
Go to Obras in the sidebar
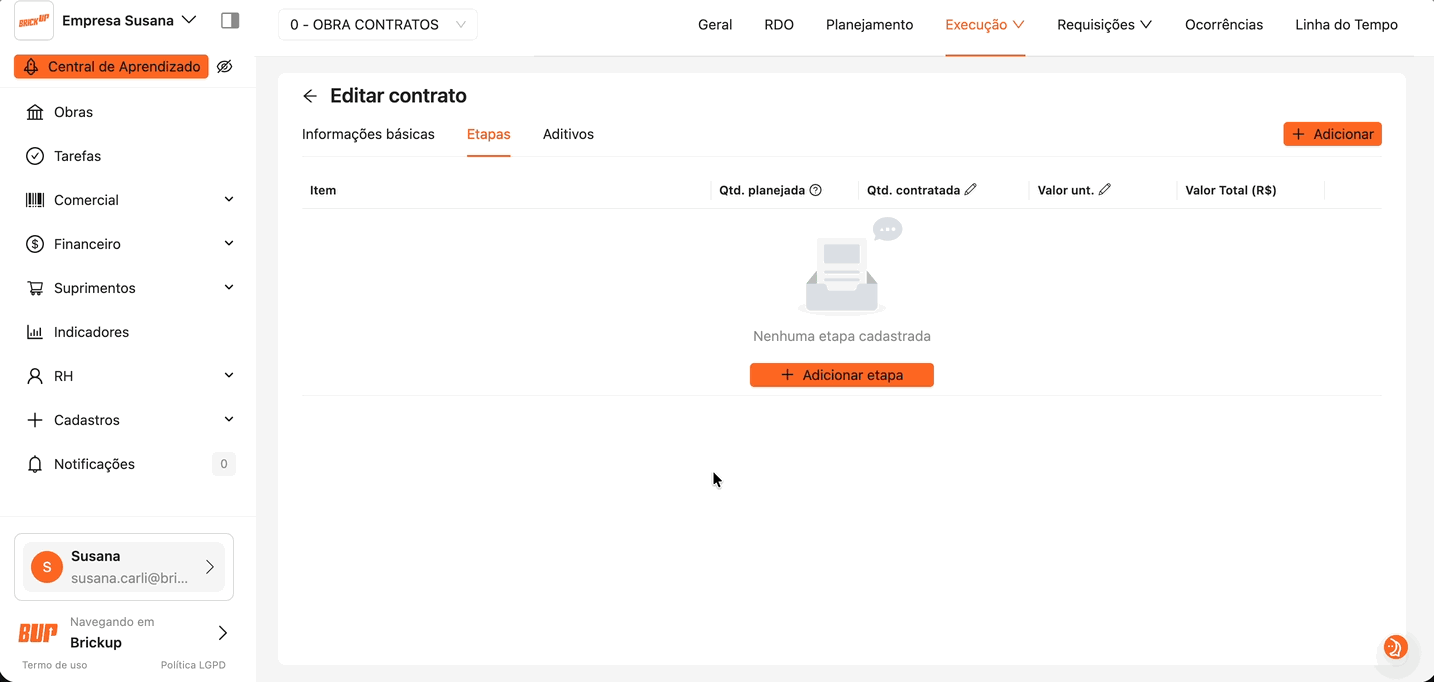coord(73,112)
